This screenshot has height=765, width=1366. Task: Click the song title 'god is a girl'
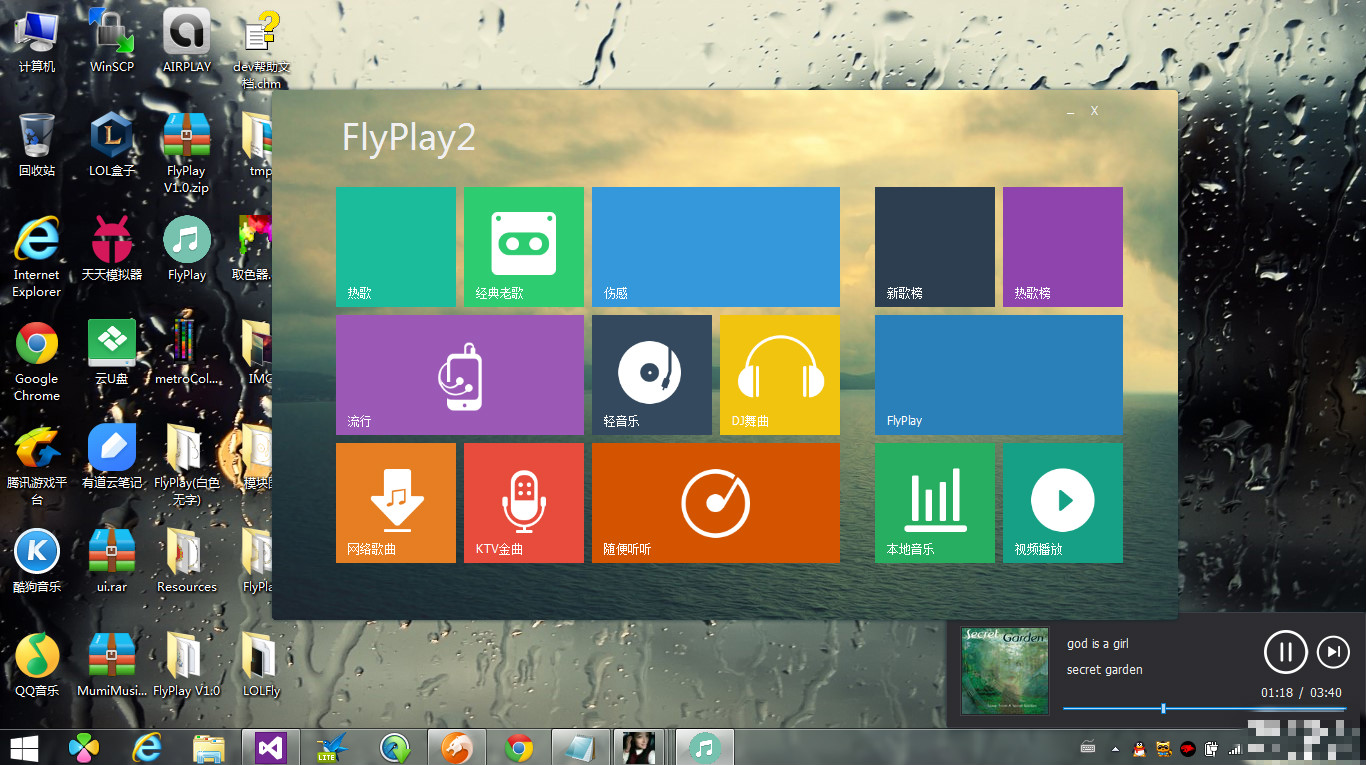coord(1098,644)
